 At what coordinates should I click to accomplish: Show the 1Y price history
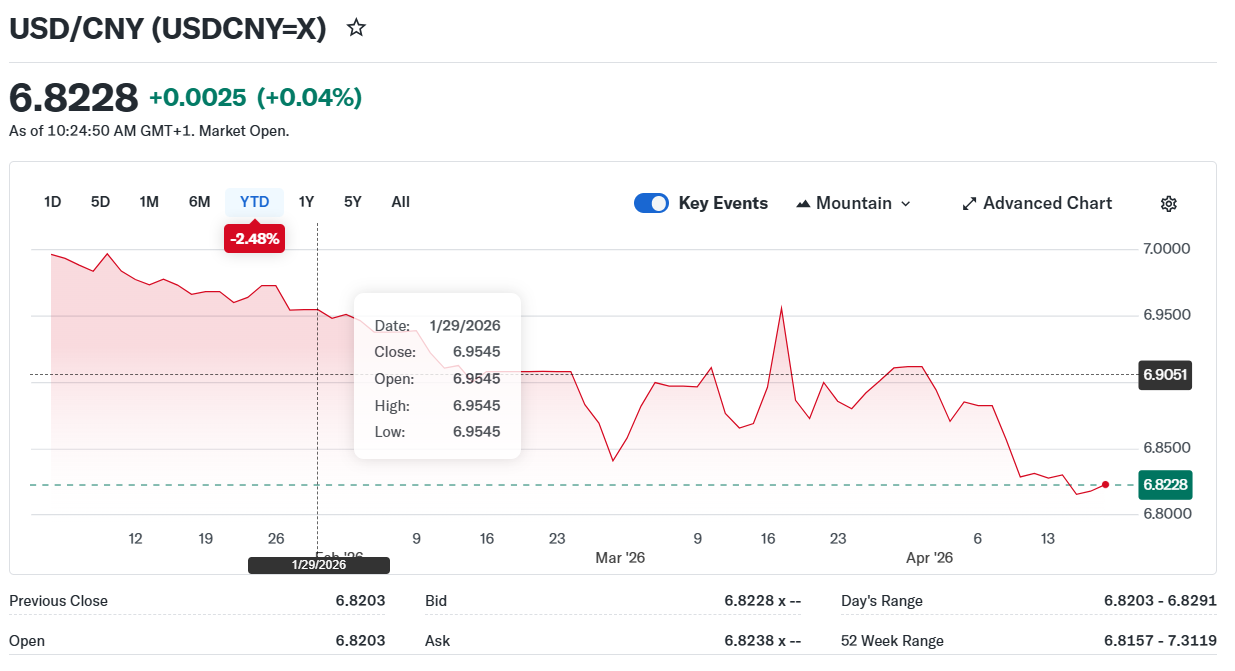[x=306, y=202]
